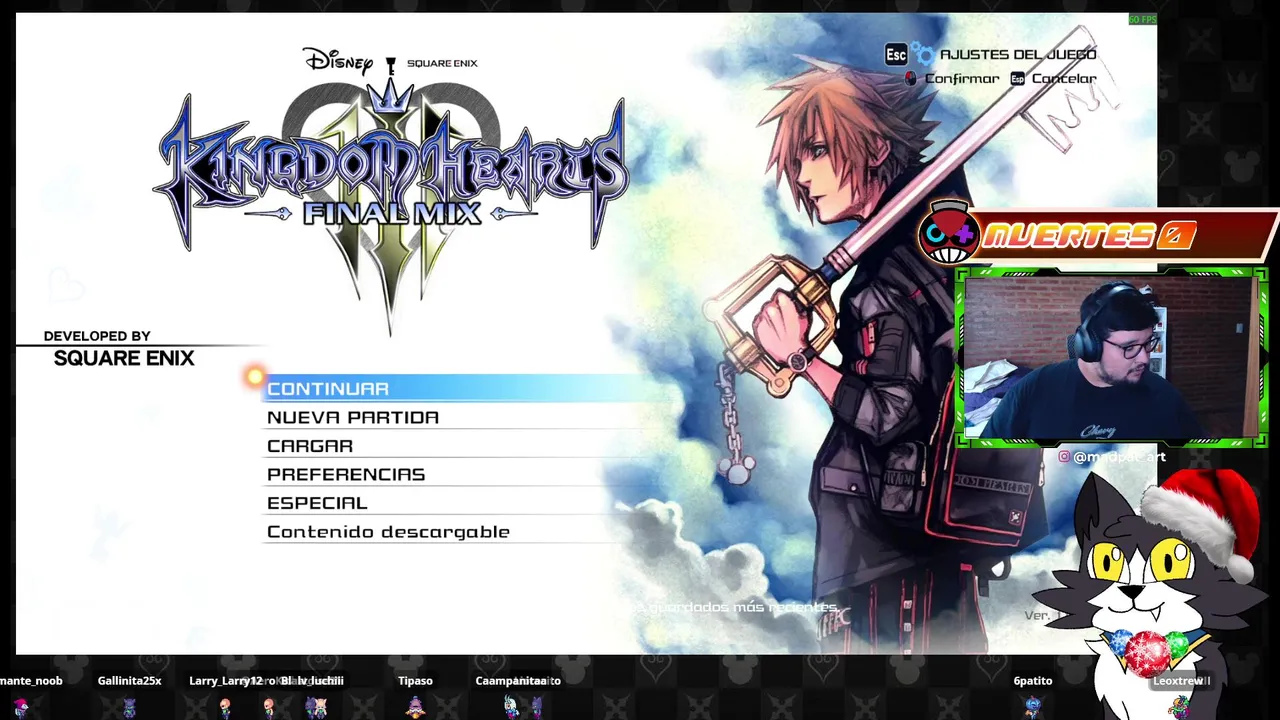The height and width of the screenshot is (720, 1280).
Task: Click the Esc key icon
Action: click(896, 54)
